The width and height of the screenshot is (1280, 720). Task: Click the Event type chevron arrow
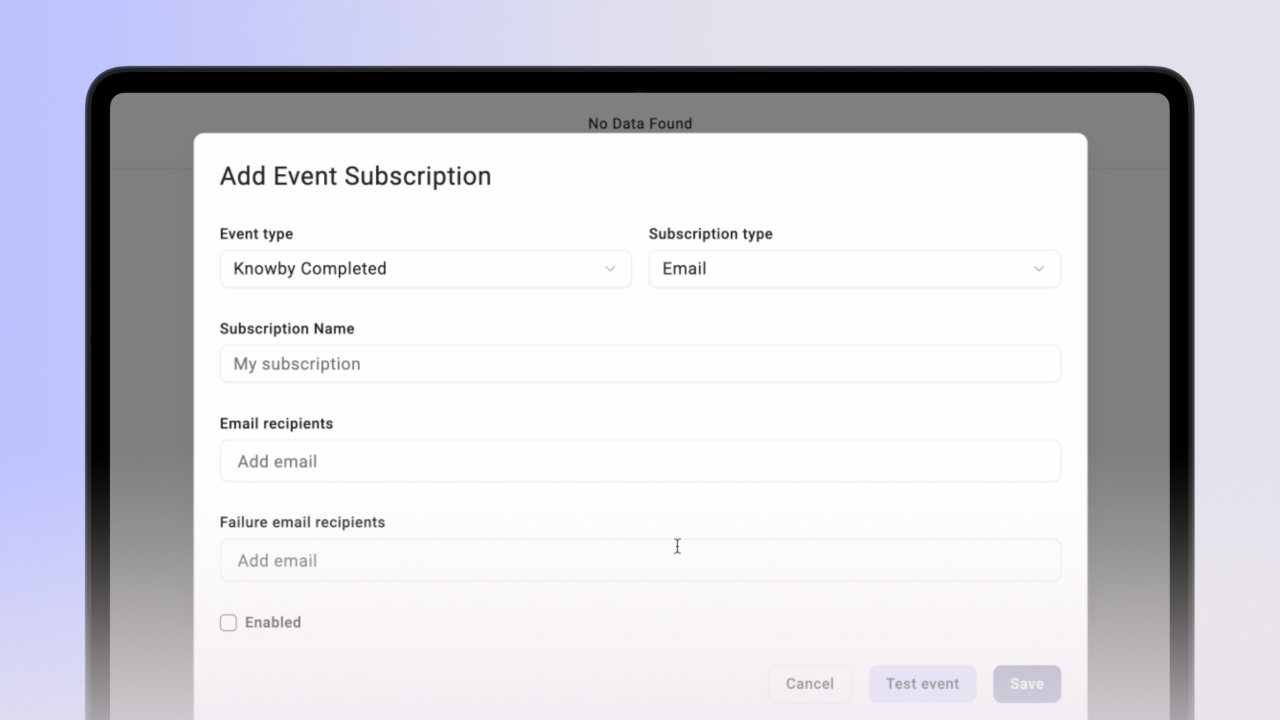click(609, 269)
